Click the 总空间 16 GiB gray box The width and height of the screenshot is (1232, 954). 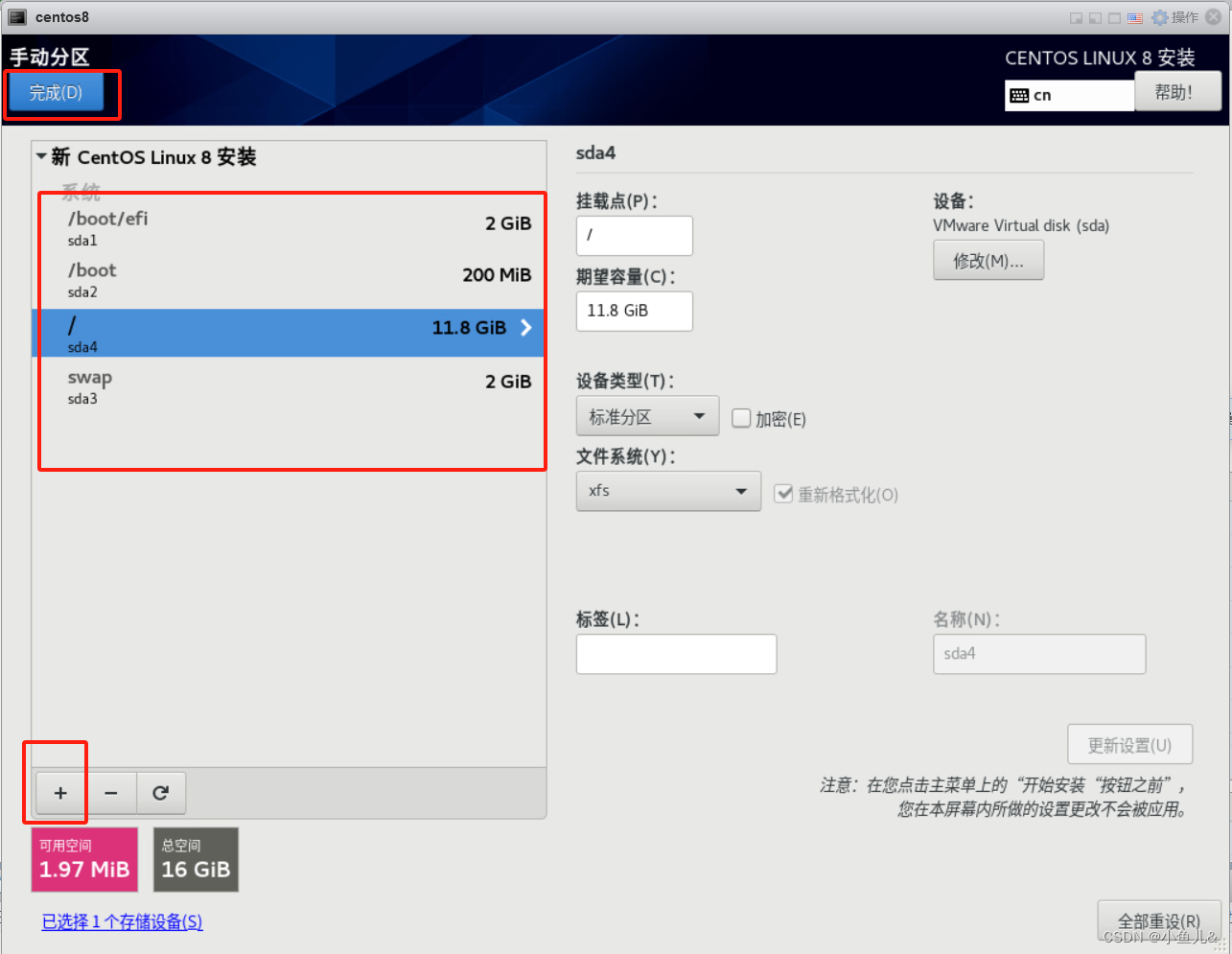pos(196,859)
